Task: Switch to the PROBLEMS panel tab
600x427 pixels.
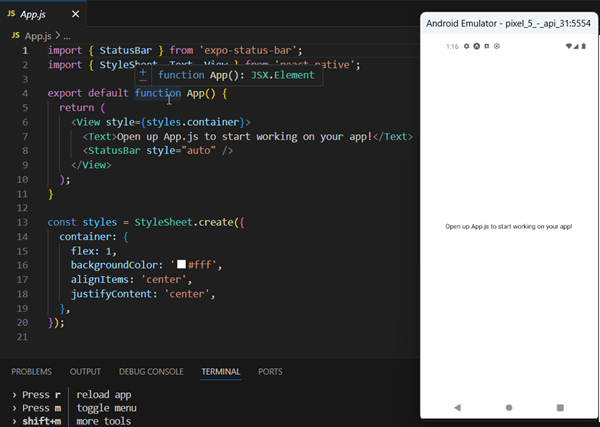Action: click(x=31, y=372)
